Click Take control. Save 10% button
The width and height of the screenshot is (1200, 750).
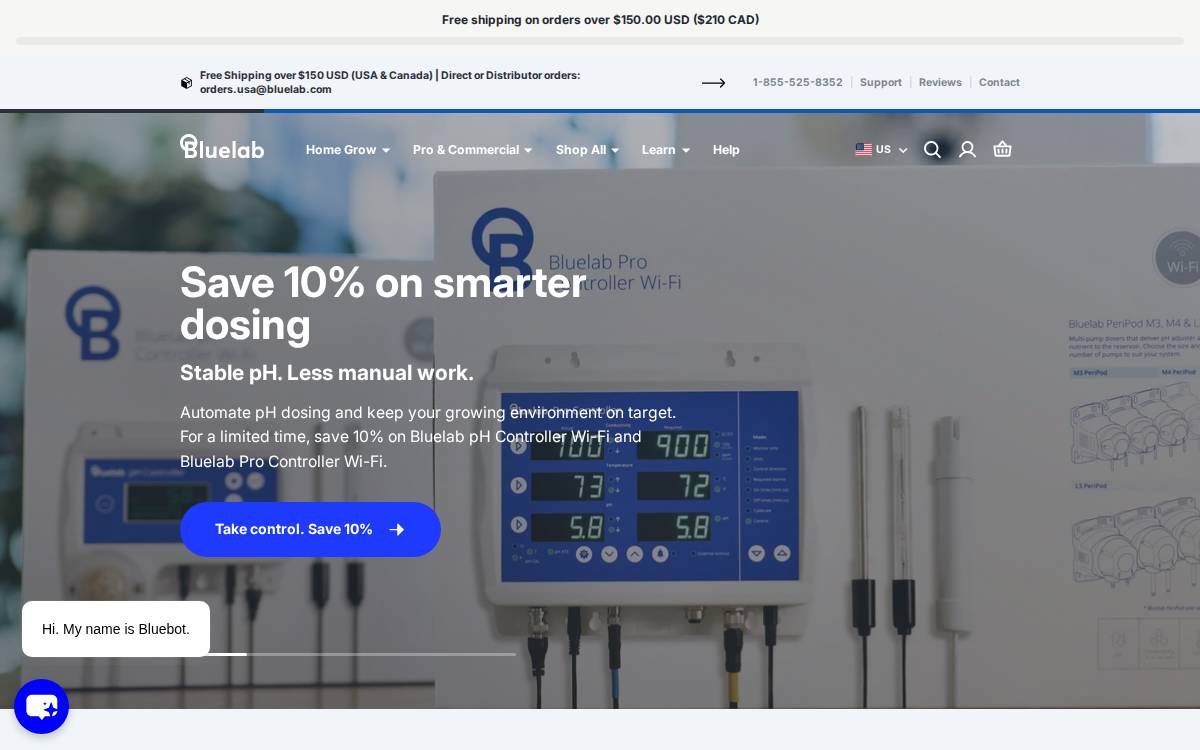310,529
